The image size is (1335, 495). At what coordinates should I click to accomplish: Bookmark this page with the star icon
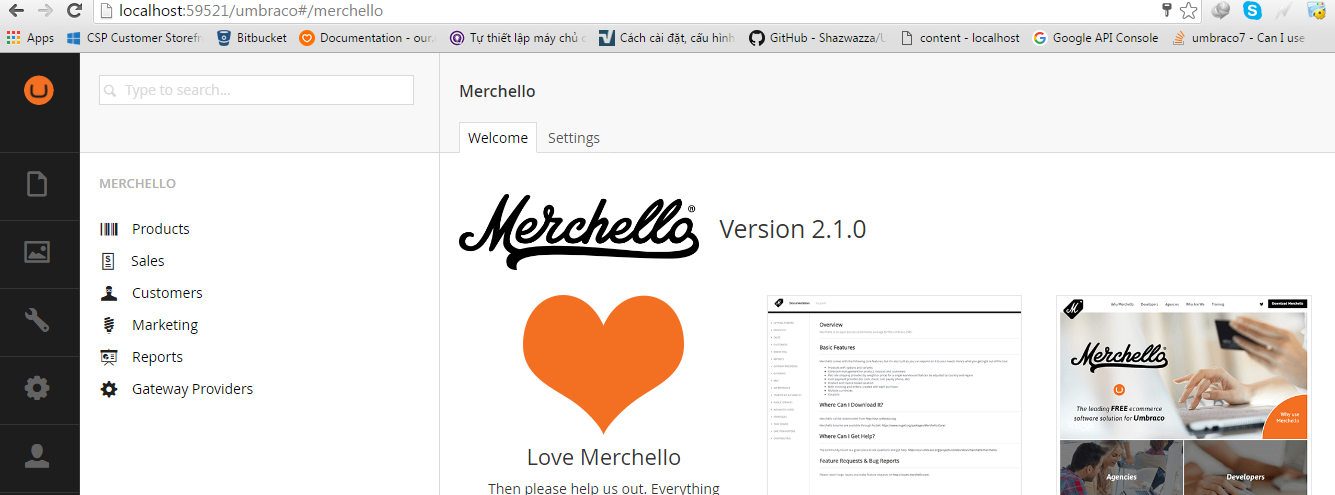coord(1188,11)
